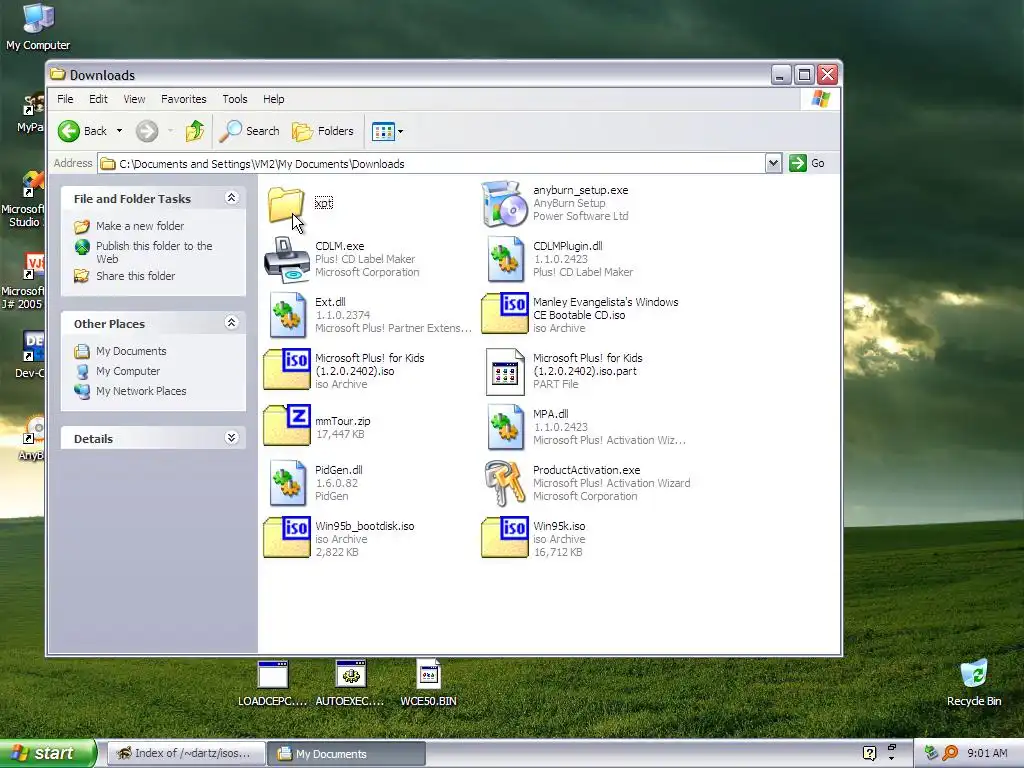1024x768 pixels.
Task: Go to My Computer in Other Places
Action: coord(127,371)
